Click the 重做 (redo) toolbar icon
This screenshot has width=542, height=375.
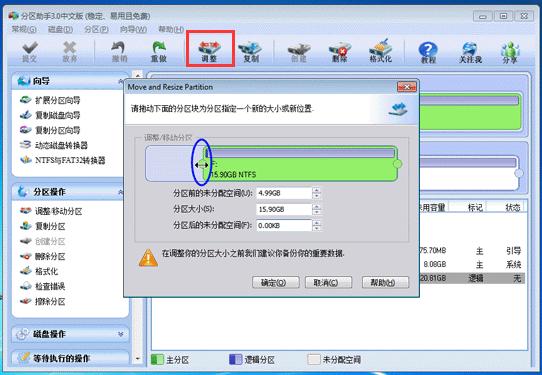tap(159, 51)
